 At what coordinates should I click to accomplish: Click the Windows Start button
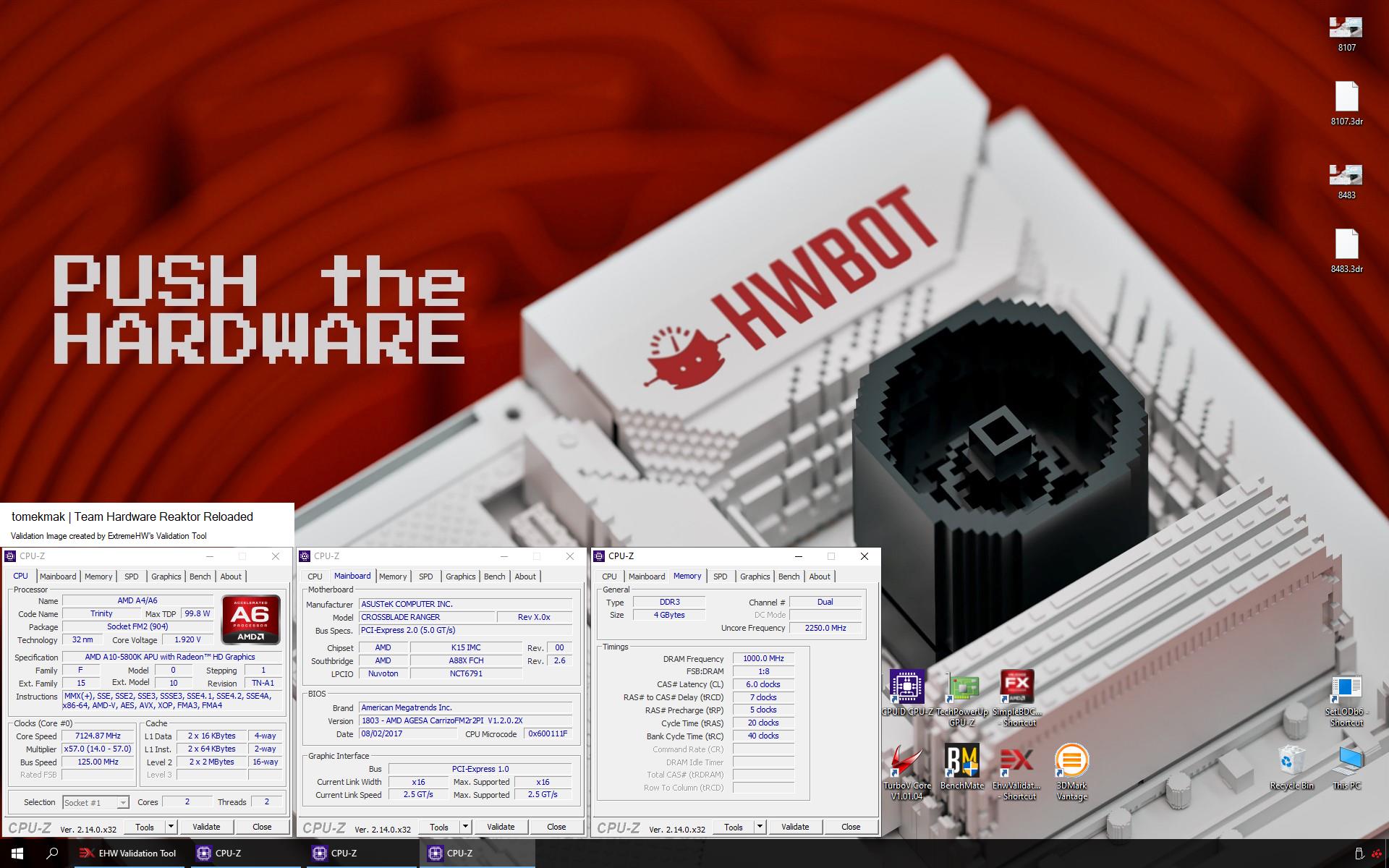[x=17, y=854]
